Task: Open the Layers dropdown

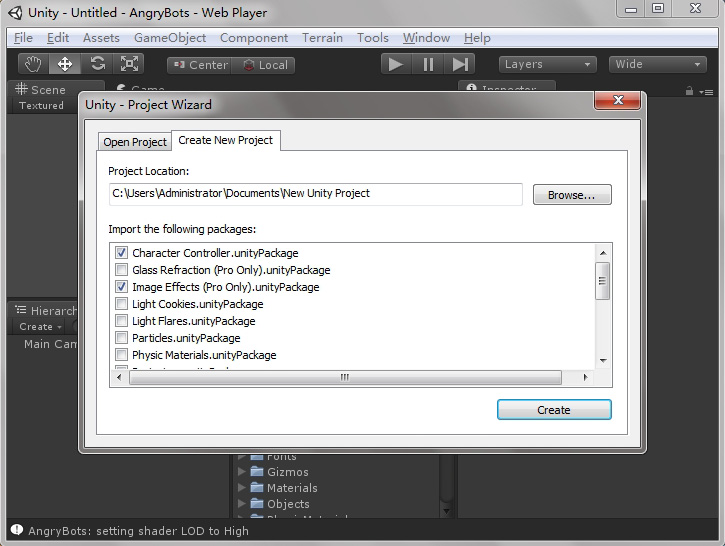Action: click(x=547, y=64)
